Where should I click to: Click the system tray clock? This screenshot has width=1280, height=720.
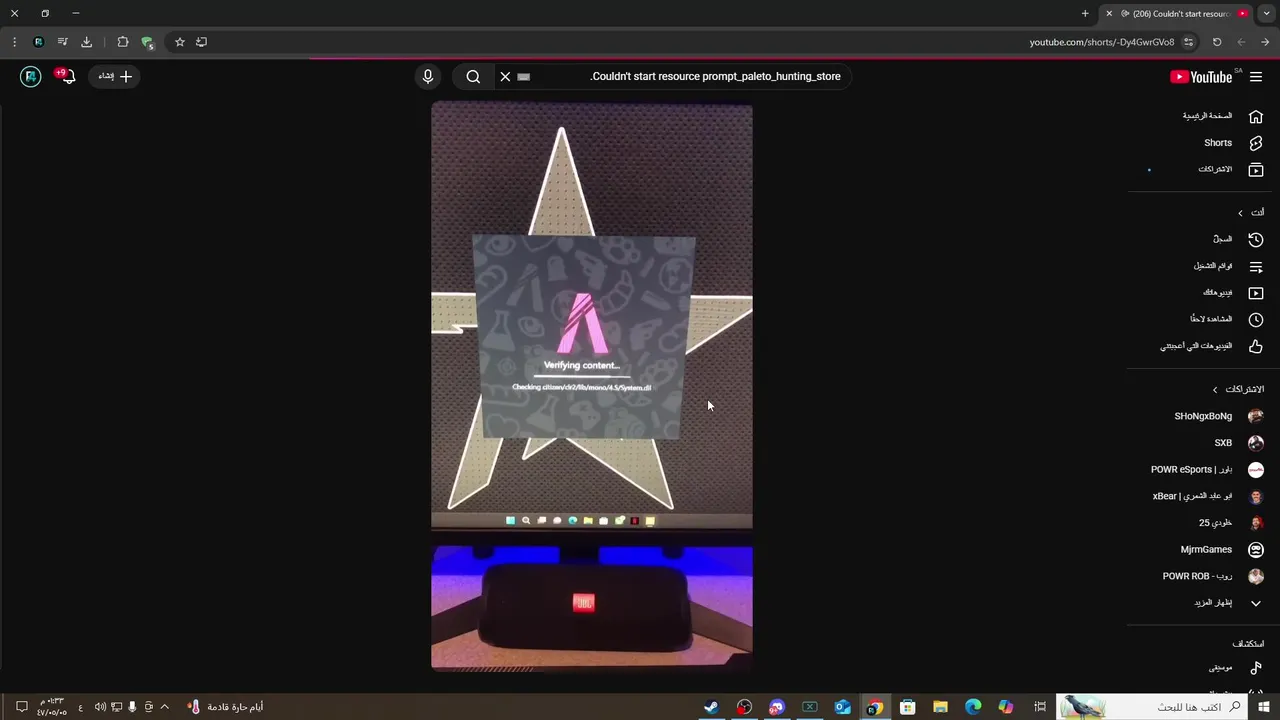coord(51,707)
